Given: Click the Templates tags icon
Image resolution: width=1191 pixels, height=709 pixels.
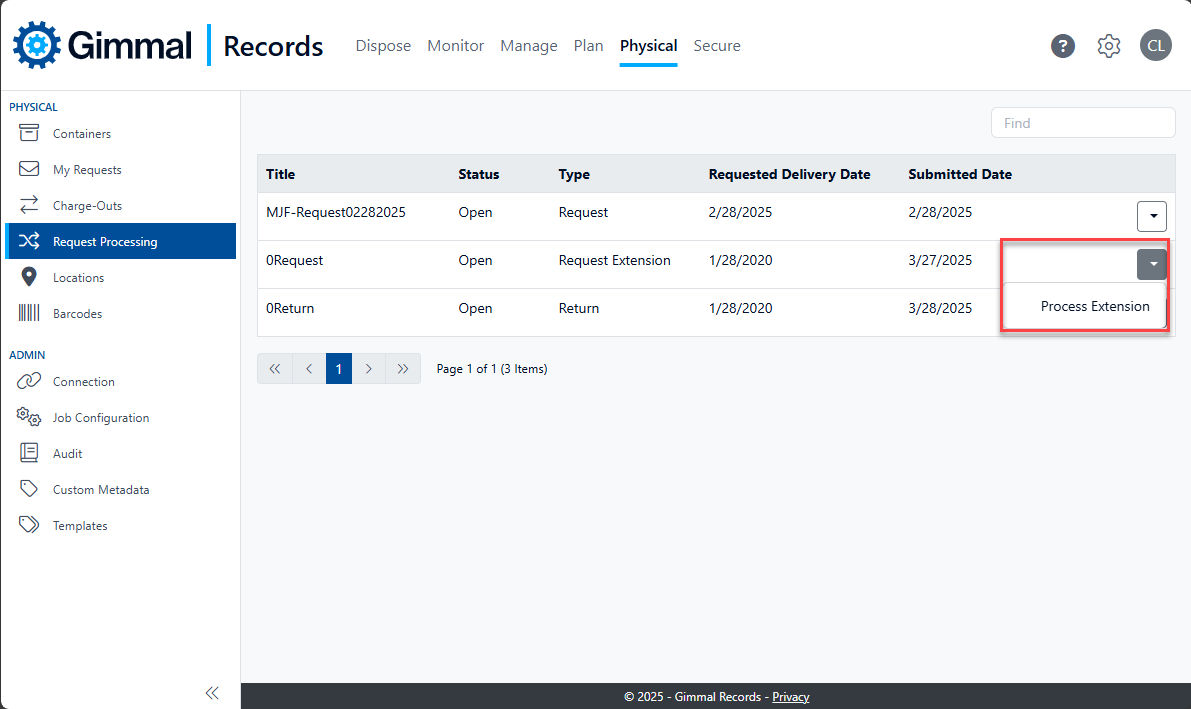Looking at the screenshot, I should [29, 524].
